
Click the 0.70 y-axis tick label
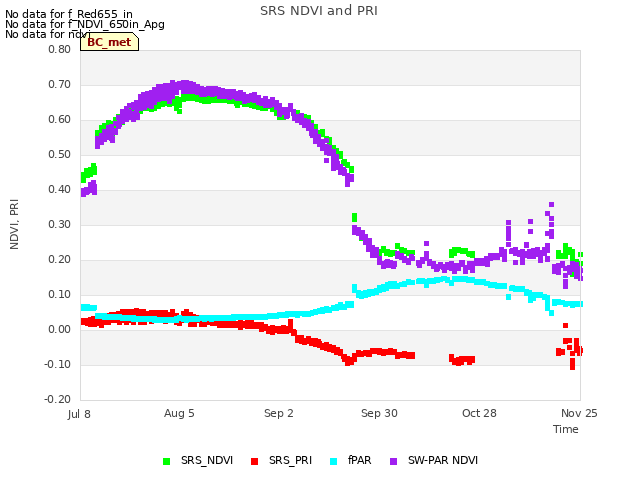point(60,84)
